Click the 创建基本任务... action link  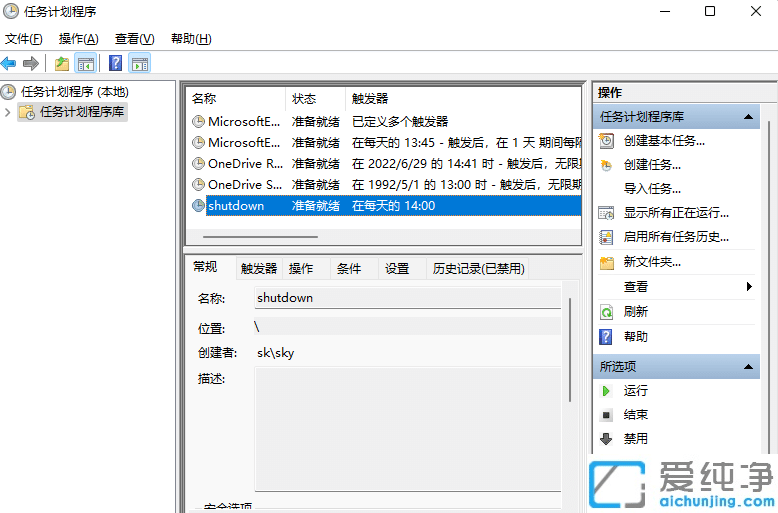point(664,141)
